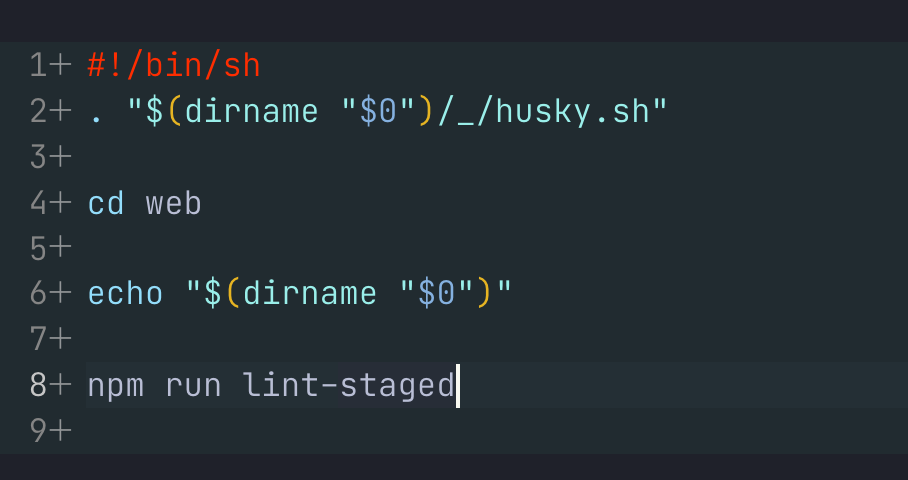Click the echo command on line 6

coord(125,294)
